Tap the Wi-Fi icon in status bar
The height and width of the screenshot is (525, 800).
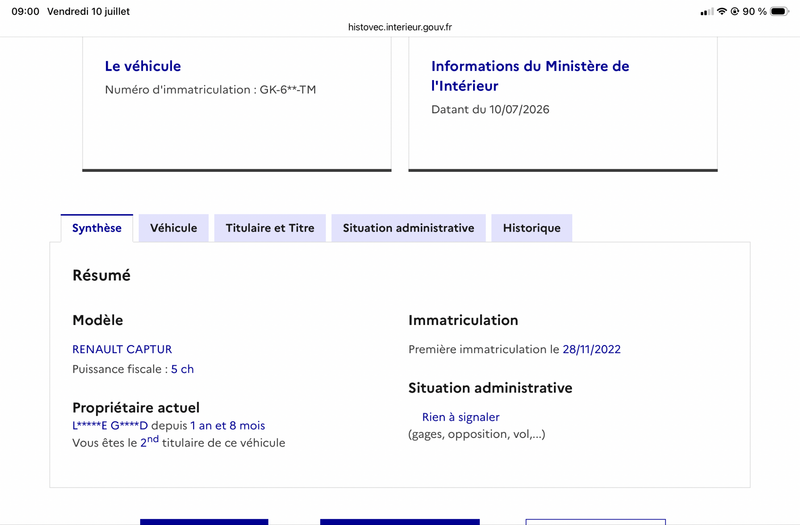point(721,11)
